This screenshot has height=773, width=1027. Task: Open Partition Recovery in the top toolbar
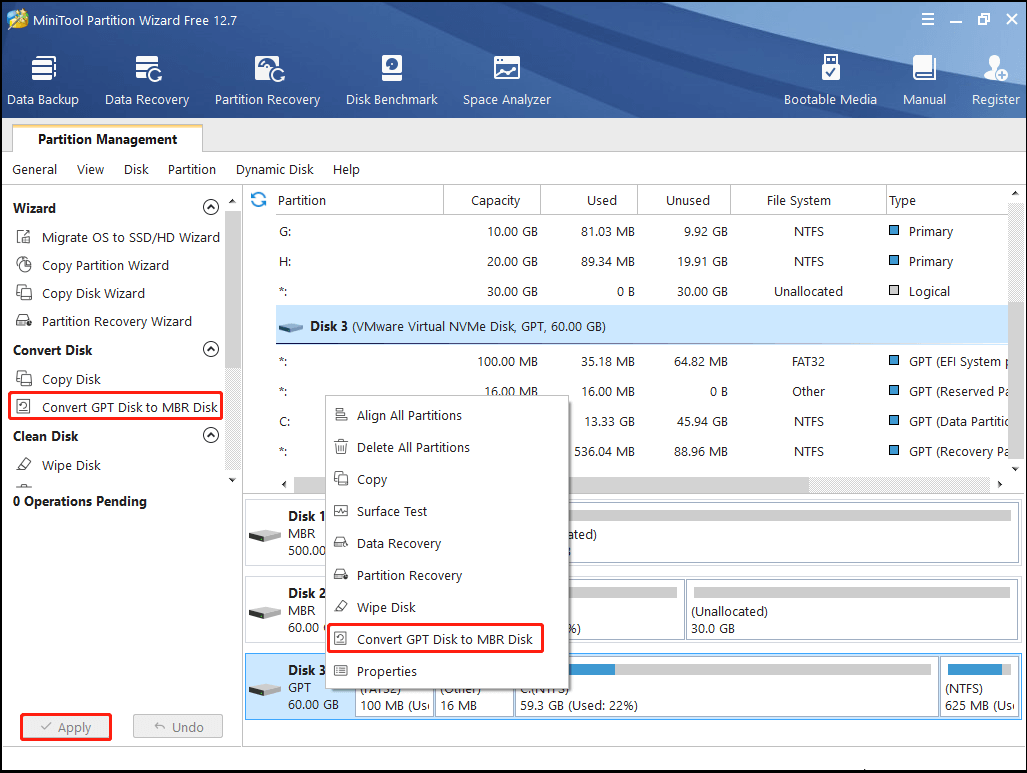point(267,81)
